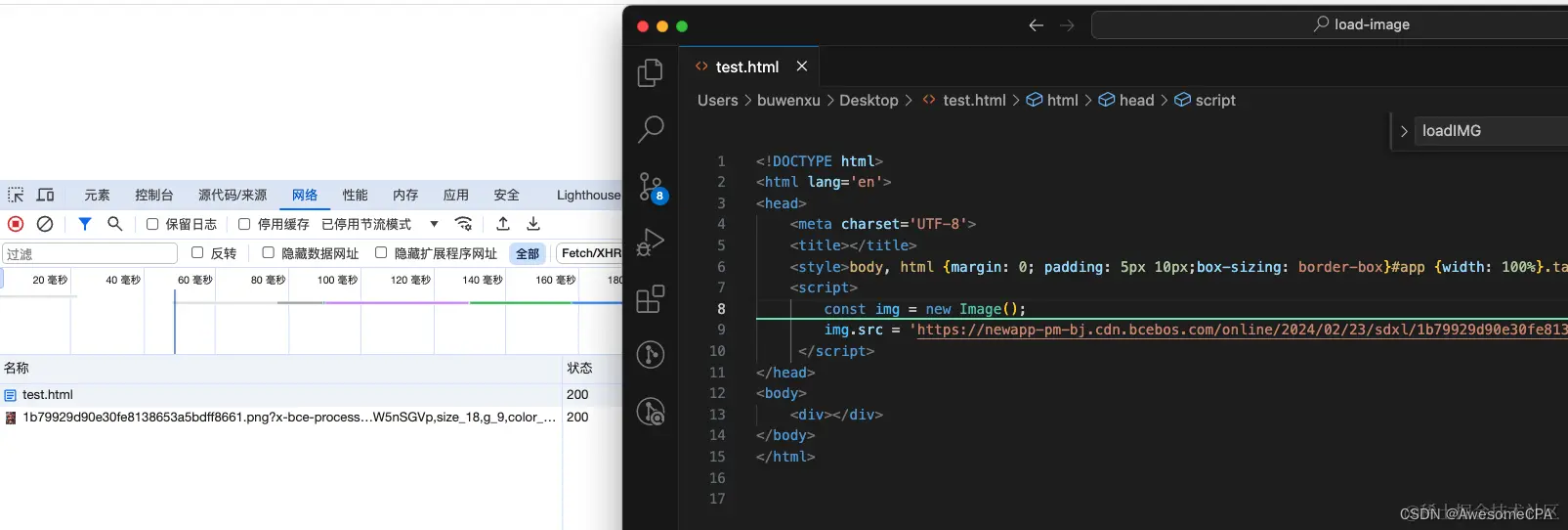Enable the 隐藏扩展程序网址 checkbox
The height and width of the screenshot is (530, 1568).
381,252
